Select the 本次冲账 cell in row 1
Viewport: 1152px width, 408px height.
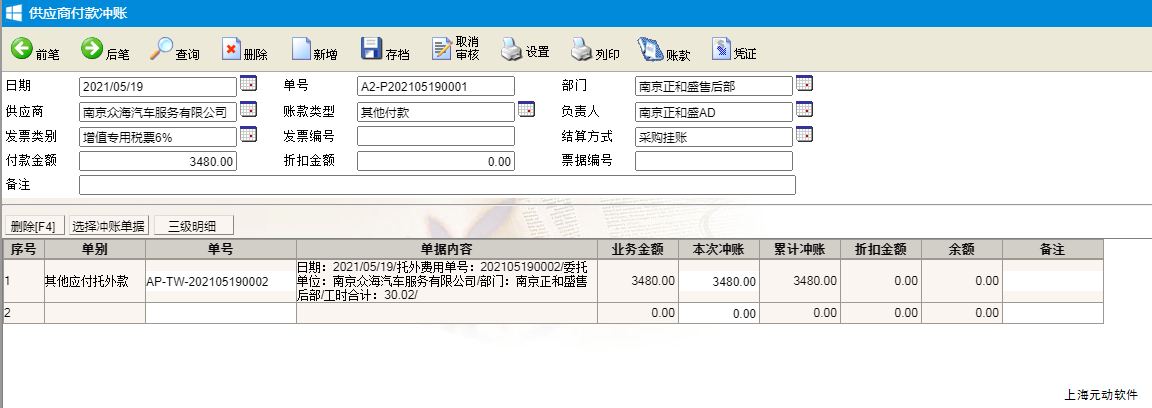[x=719, y=282]
